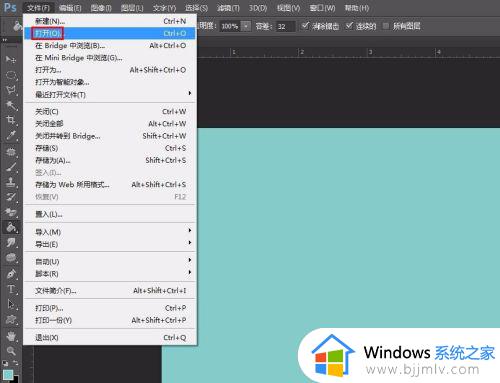Click the foreground color swatch
500x383 pixels.
7,375
